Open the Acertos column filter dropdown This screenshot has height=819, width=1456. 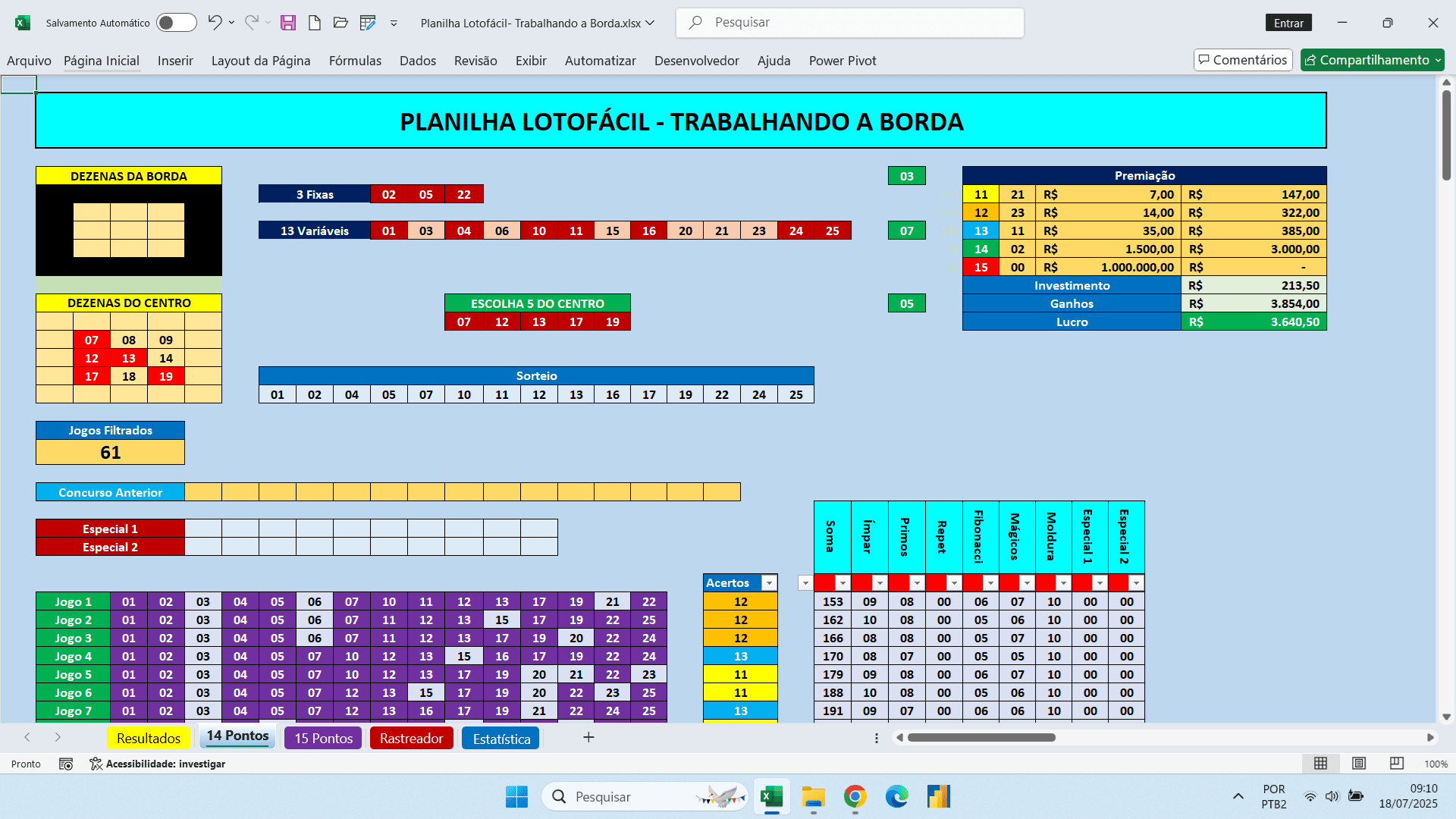click(x=769, y=582)
